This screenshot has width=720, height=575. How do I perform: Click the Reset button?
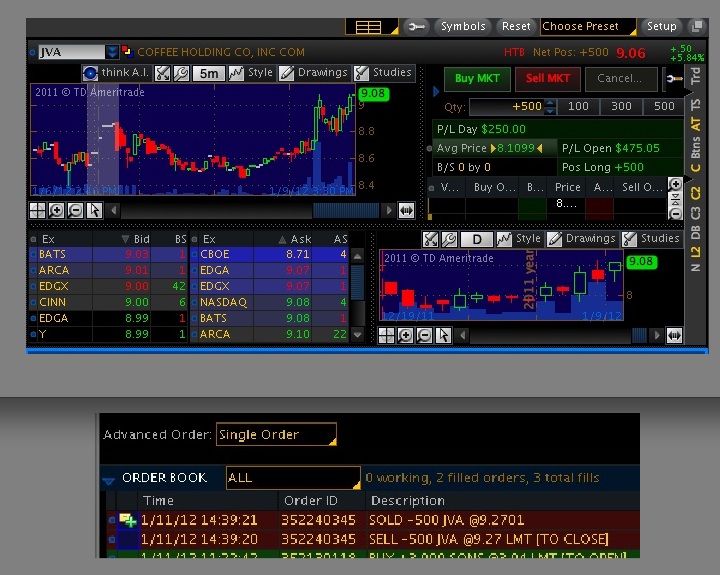click(516, 27)
